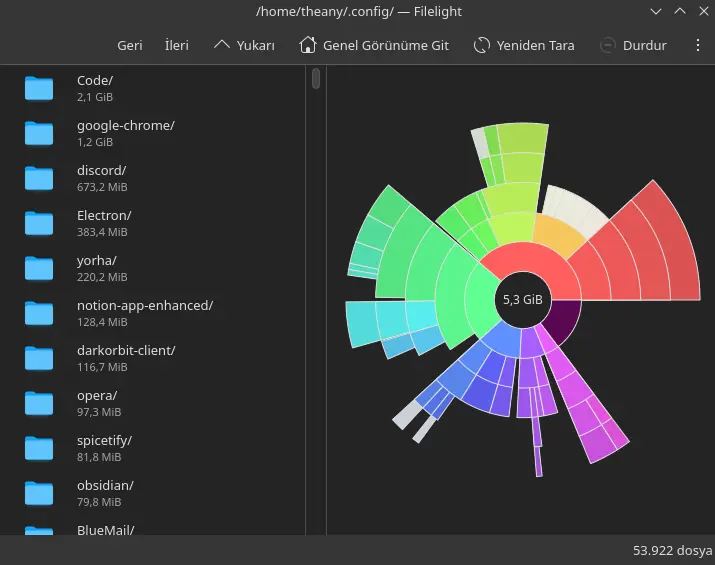Screen dimensions: 715x565
Task: Select the discord/ entry name
Action: tap(101, 171)
